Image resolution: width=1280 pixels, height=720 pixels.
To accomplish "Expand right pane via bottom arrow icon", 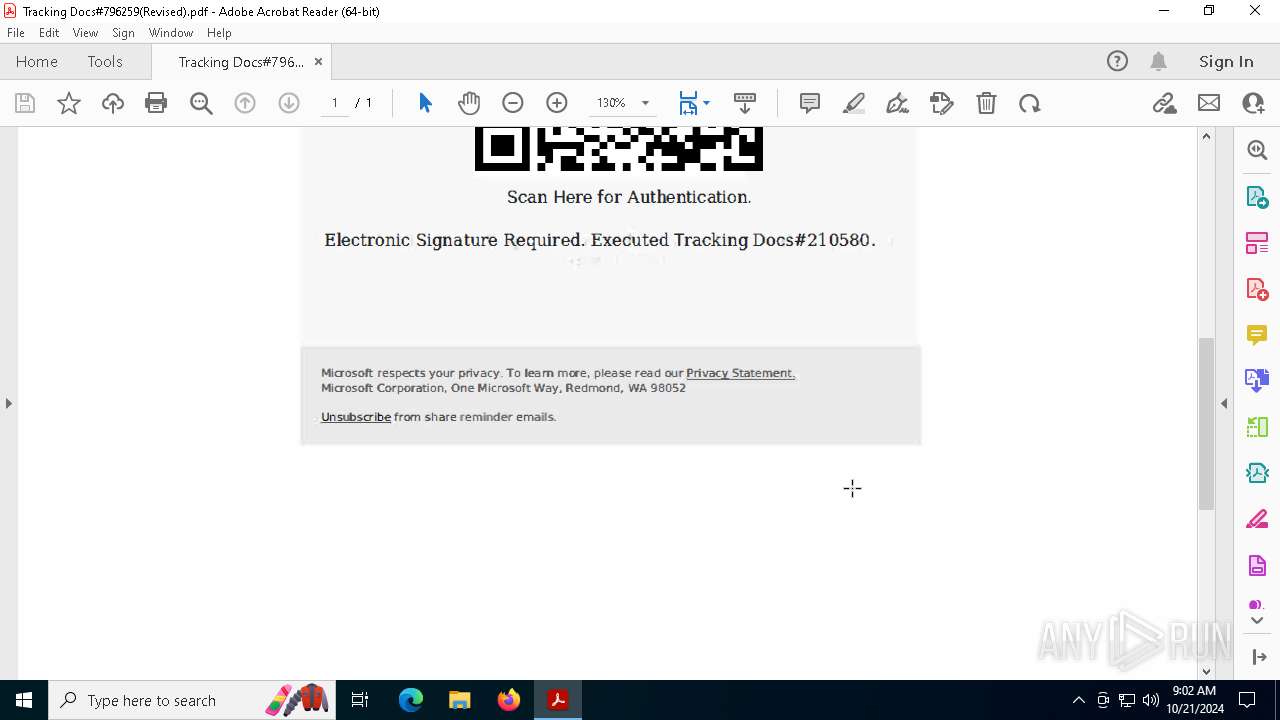I will [1258, 657].
